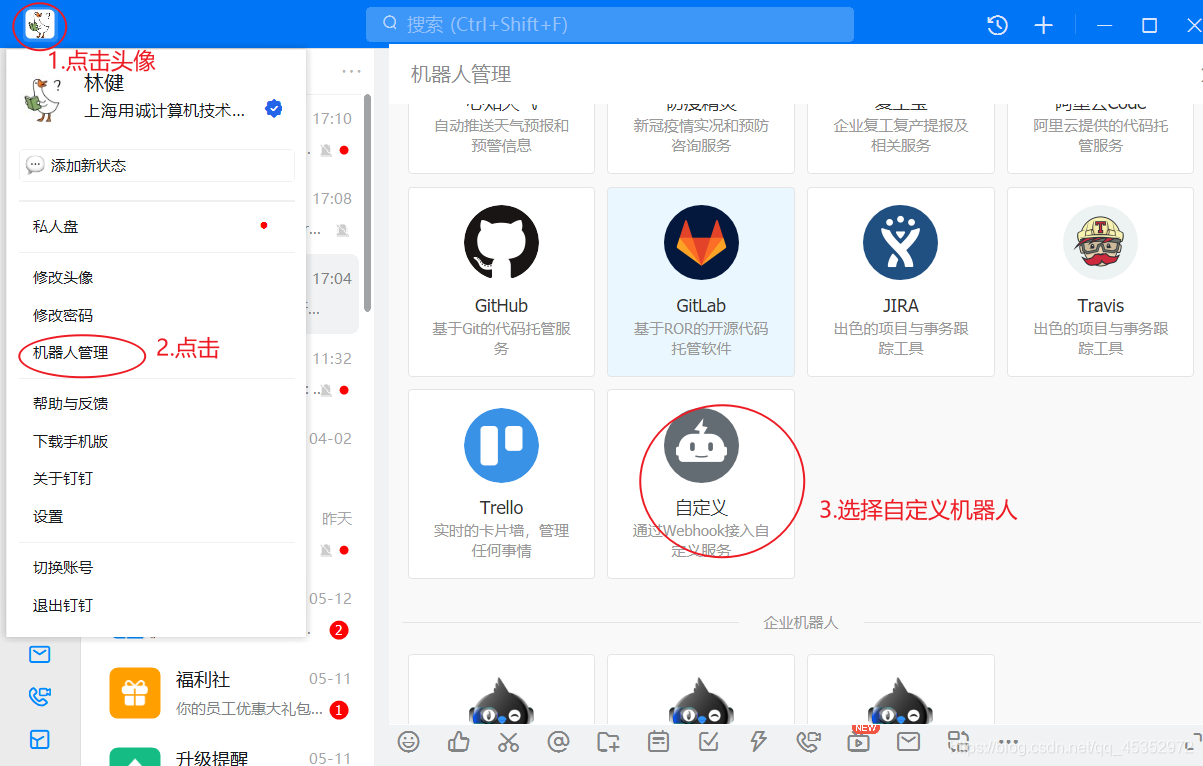This screenshot has width=1203, height=766.
Task: Select the JIRA robot card
Action: (901, 282)
